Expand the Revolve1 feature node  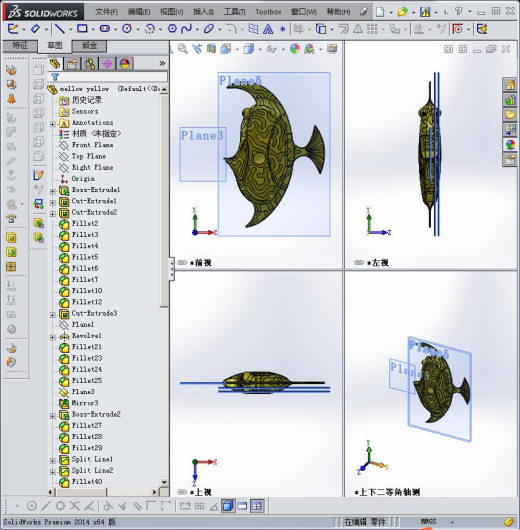click(x=53, y=337)
